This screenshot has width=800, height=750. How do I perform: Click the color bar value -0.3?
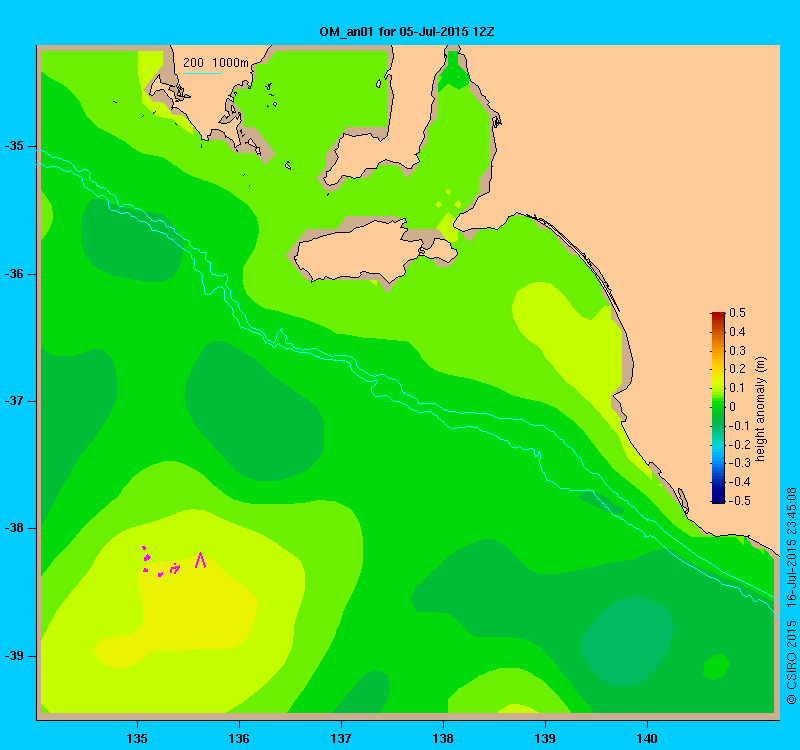738,463
